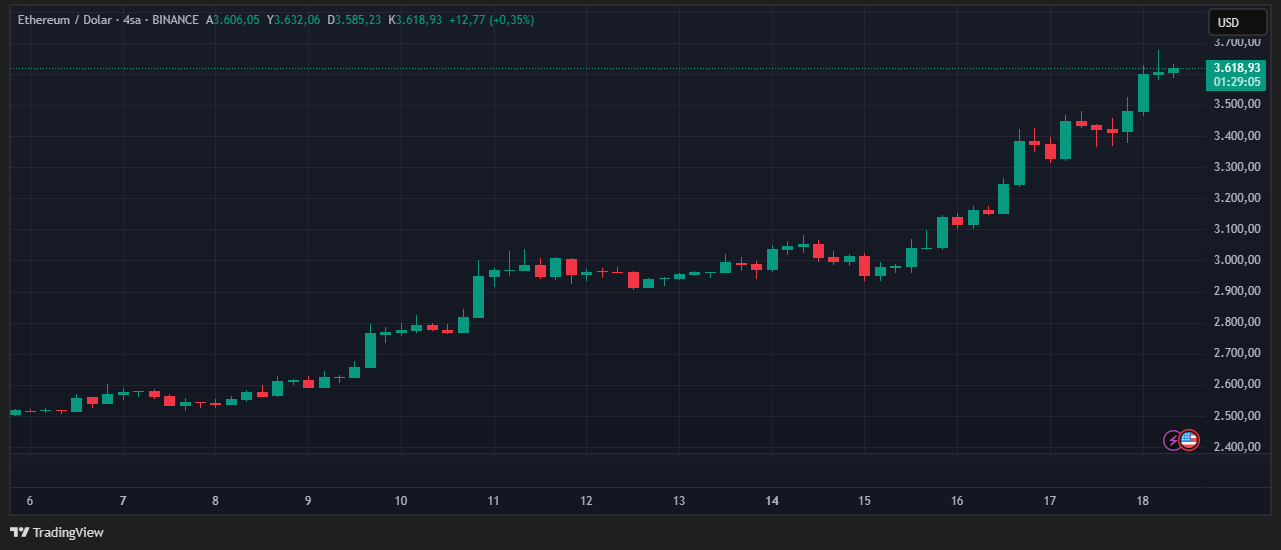Click the Ethereum / Dolar symbol title
Screen dimensions: 1281x550
(x=65, y=20)
